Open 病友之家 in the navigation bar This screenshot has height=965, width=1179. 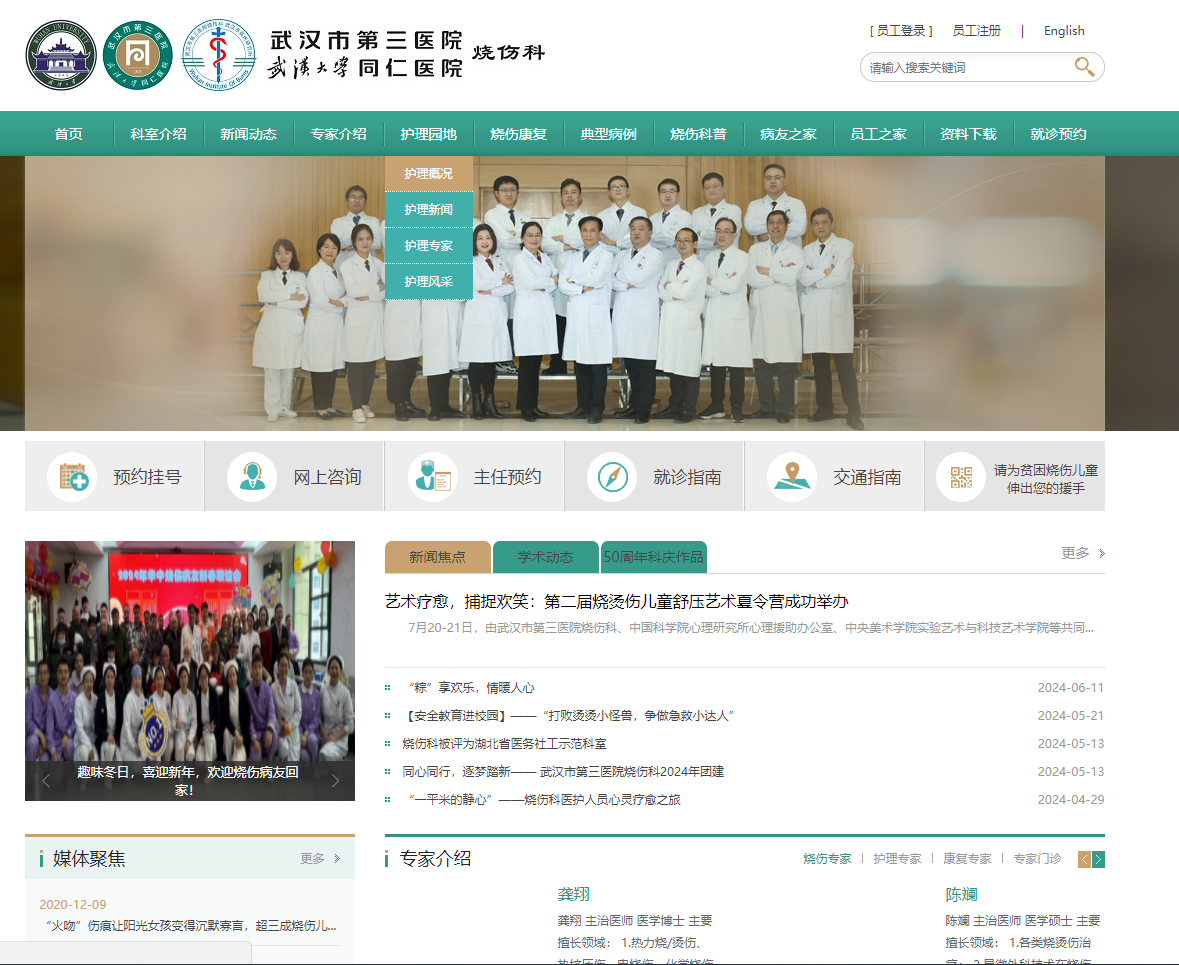pyautogui.click(x=789, y=134)
